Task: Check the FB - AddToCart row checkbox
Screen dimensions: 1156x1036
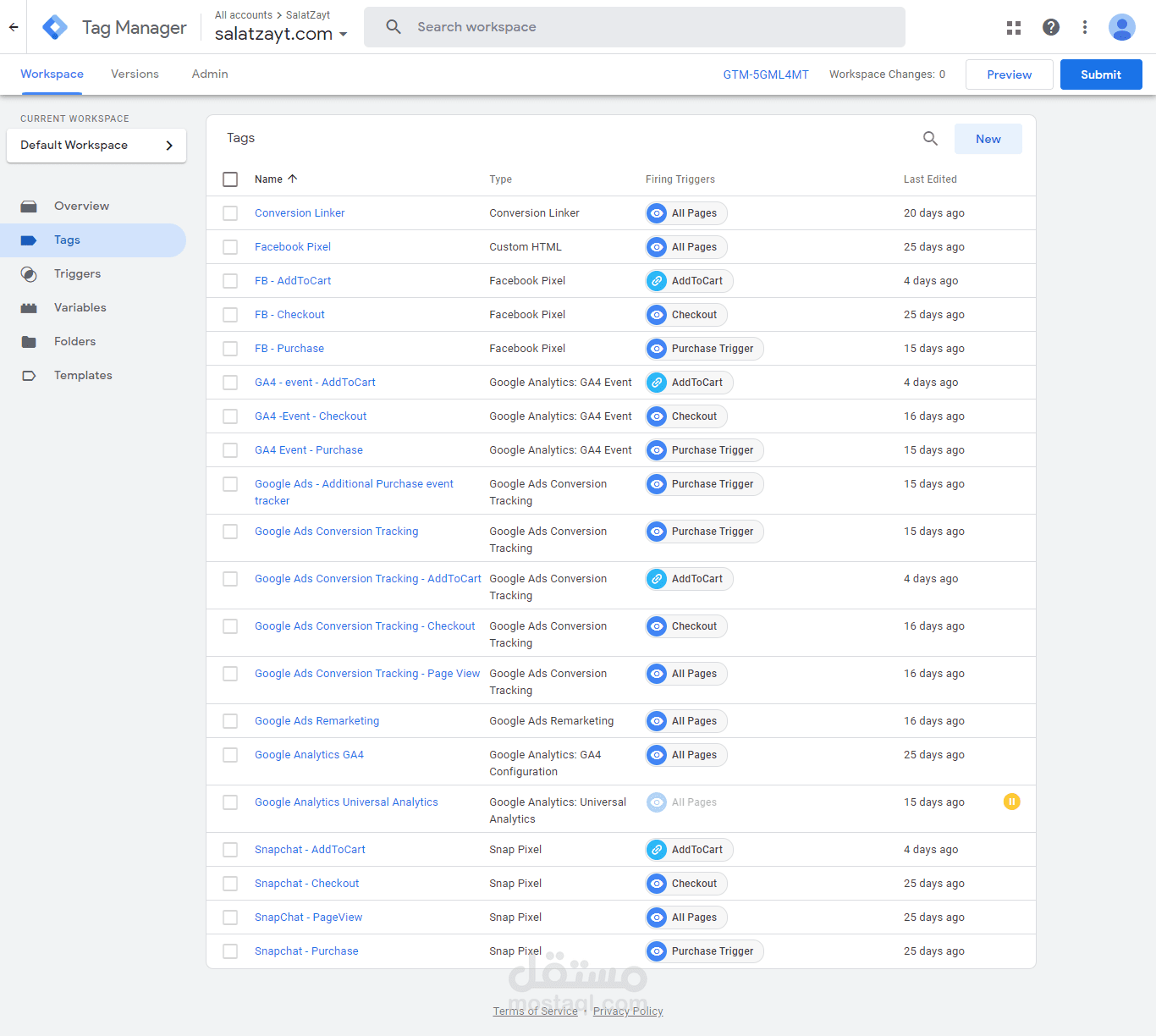Action: click(230, 281)
